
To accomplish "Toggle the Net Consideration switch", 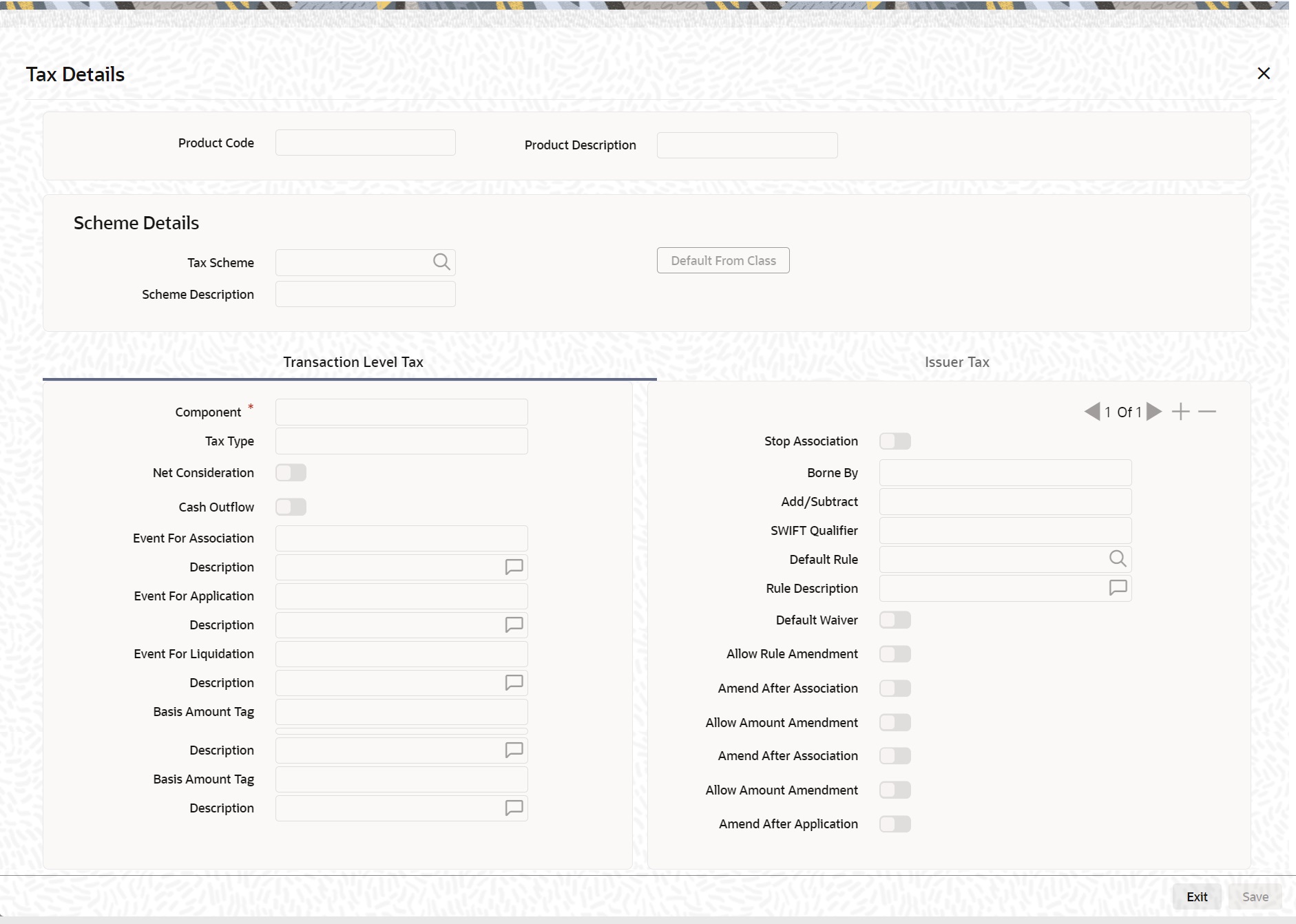I will pos(291,472).
